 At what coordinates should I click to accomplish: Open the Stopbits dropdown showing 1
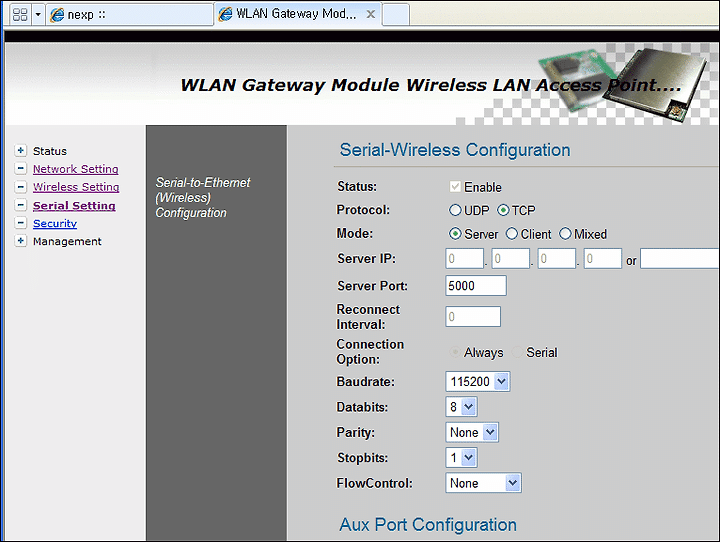461,457
